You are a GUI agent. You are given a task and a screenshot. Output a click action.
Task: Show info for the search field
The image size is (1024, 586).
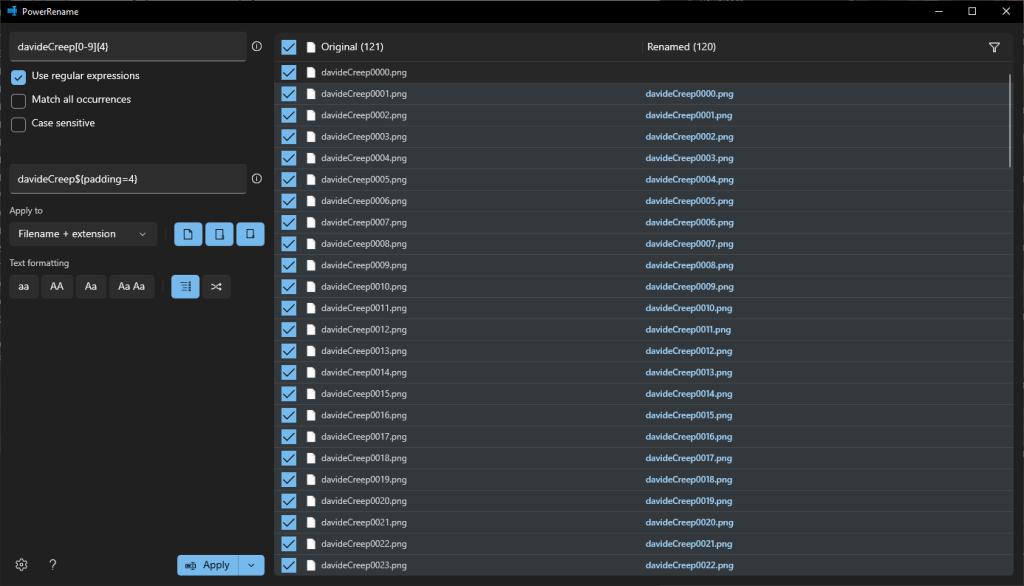pos(257,46)
